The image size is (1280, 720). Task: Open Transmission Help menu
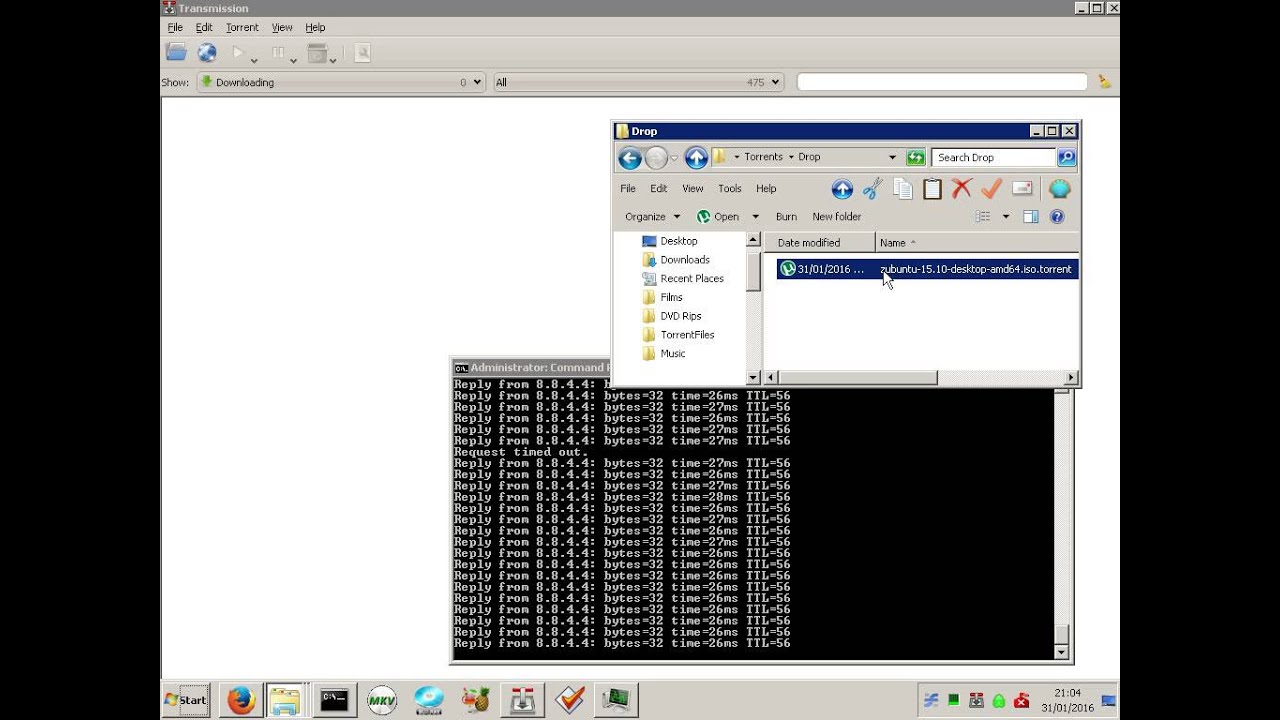tap(315, 27)
